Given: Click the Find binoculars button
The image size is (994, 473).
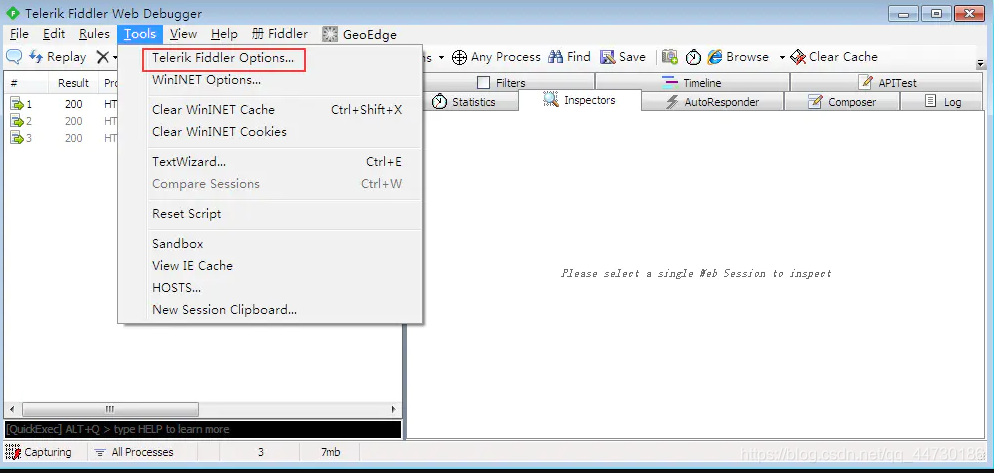Looking at the screenshot, I should point(569,57).
